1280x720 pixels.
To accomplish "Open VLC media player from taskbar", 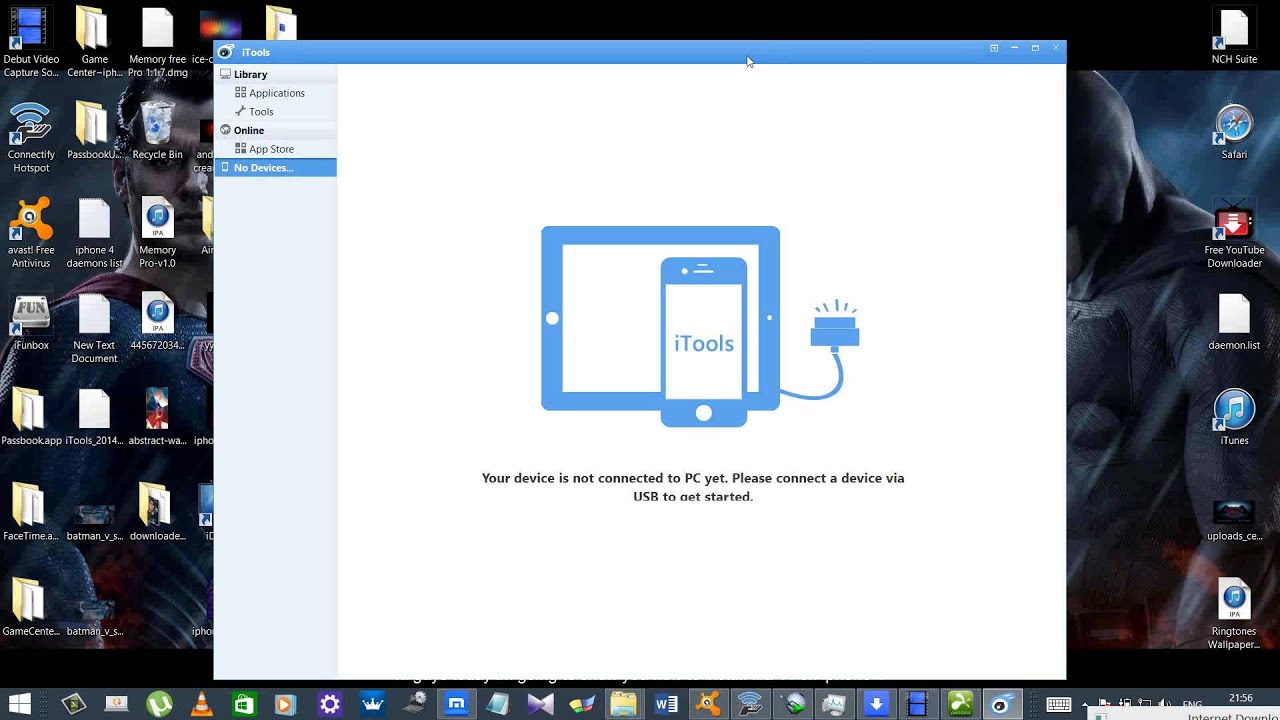I will pyautogui.click(x=201, y=704).
